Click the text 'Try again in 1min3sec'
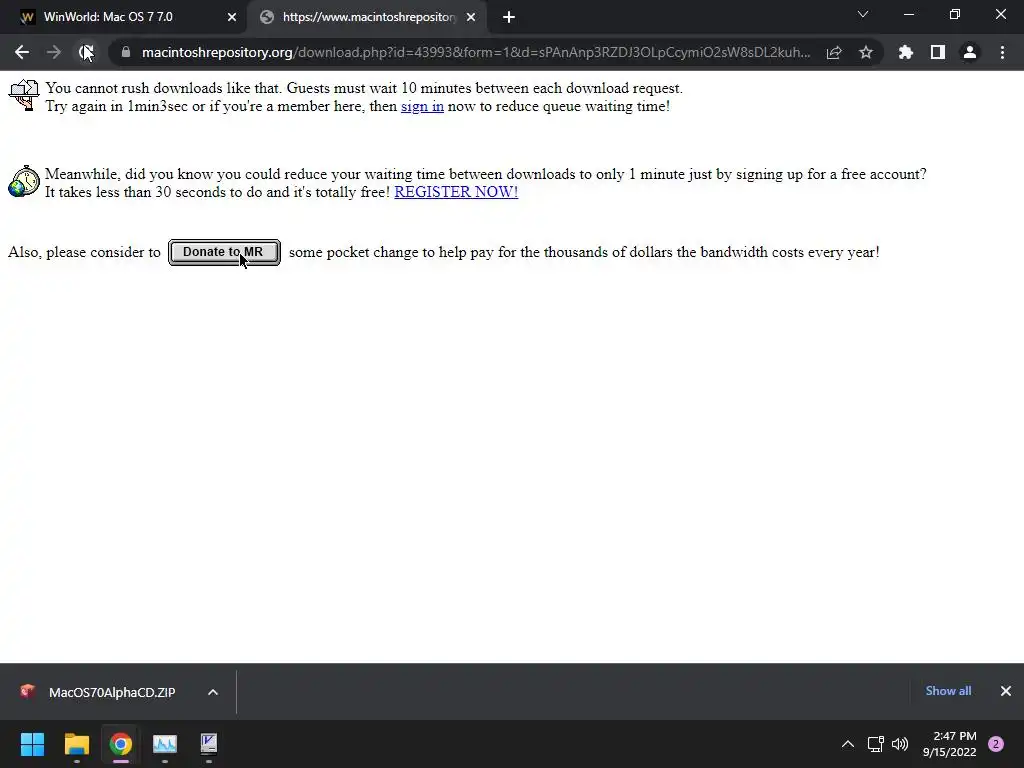Screen dimensions: 1024x768 (x=116, y=106)
